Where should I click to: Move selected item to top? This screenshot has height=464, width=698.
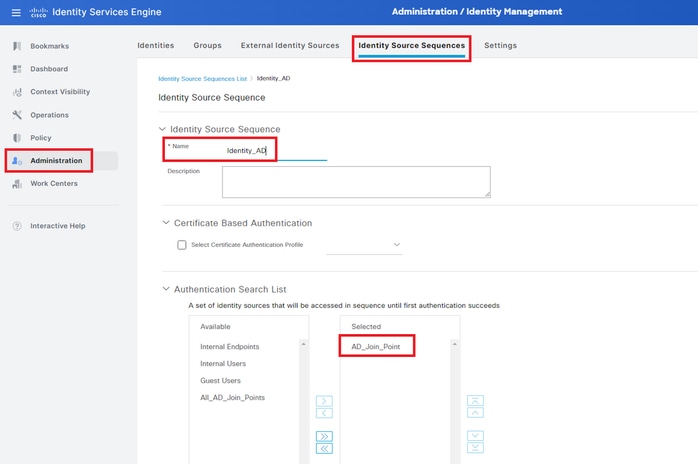pos(475,400)
